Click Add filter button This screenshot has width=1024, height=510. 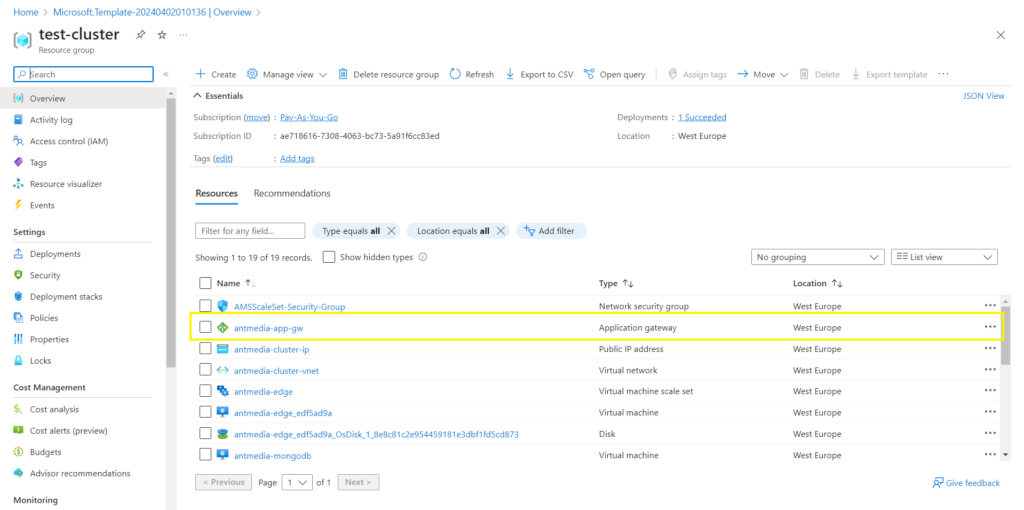[x=551, y=231]
